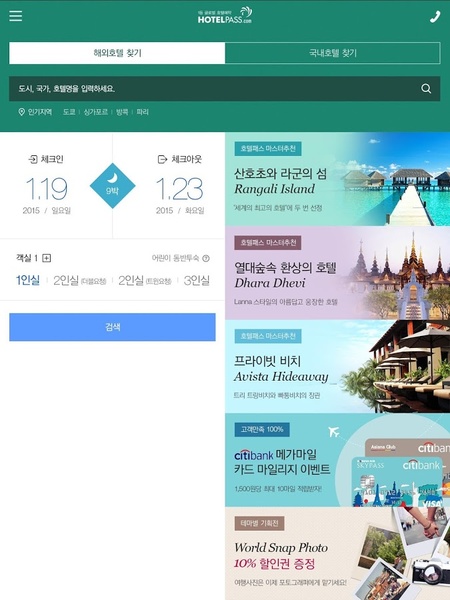
Task: Add a room with plus icon
Action: click(x=47, y=258)
